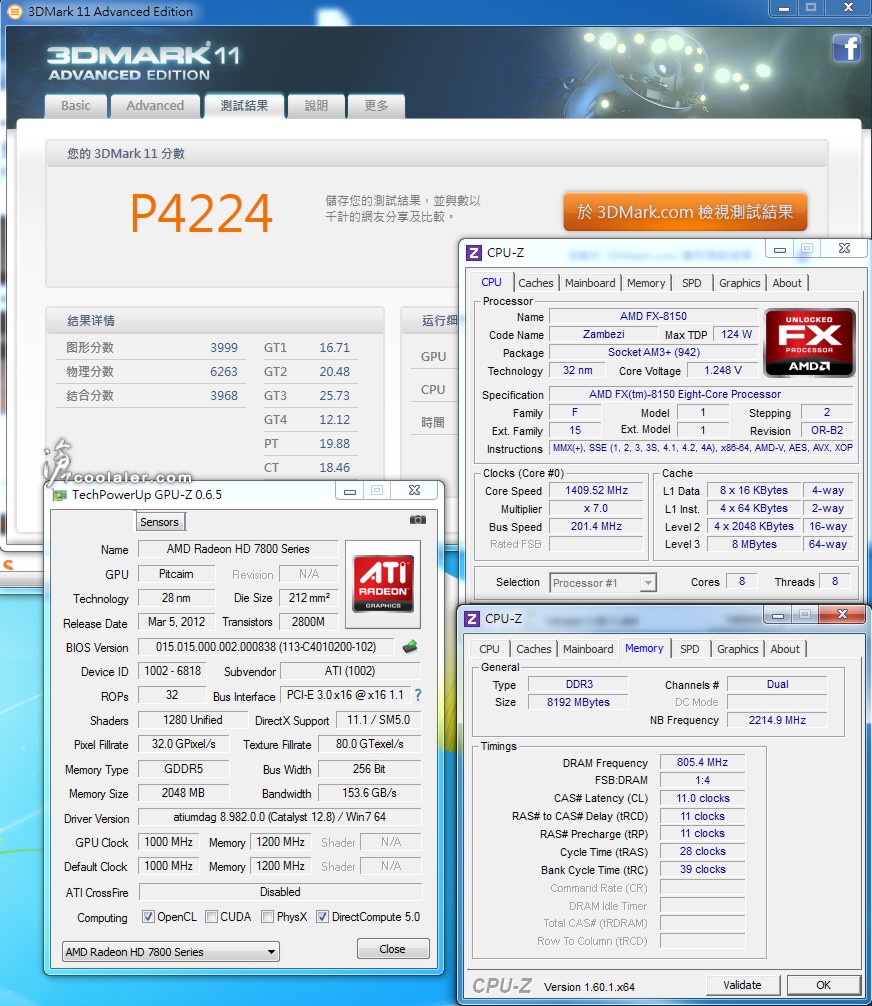This screenshot has height=1006, width=872.
Task: Click the 物理分數 6263 result row
Action: [x=152, y=371]
